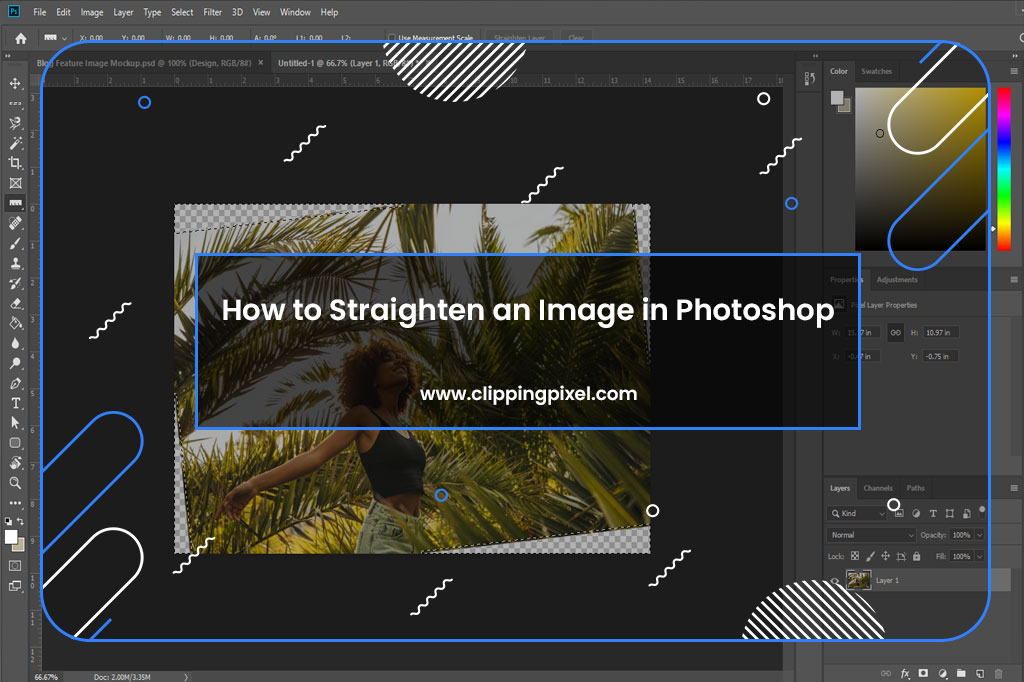1024x682 pixels.
Task: Open the Opacity percentage dropdown
Action: coord(979,535)
